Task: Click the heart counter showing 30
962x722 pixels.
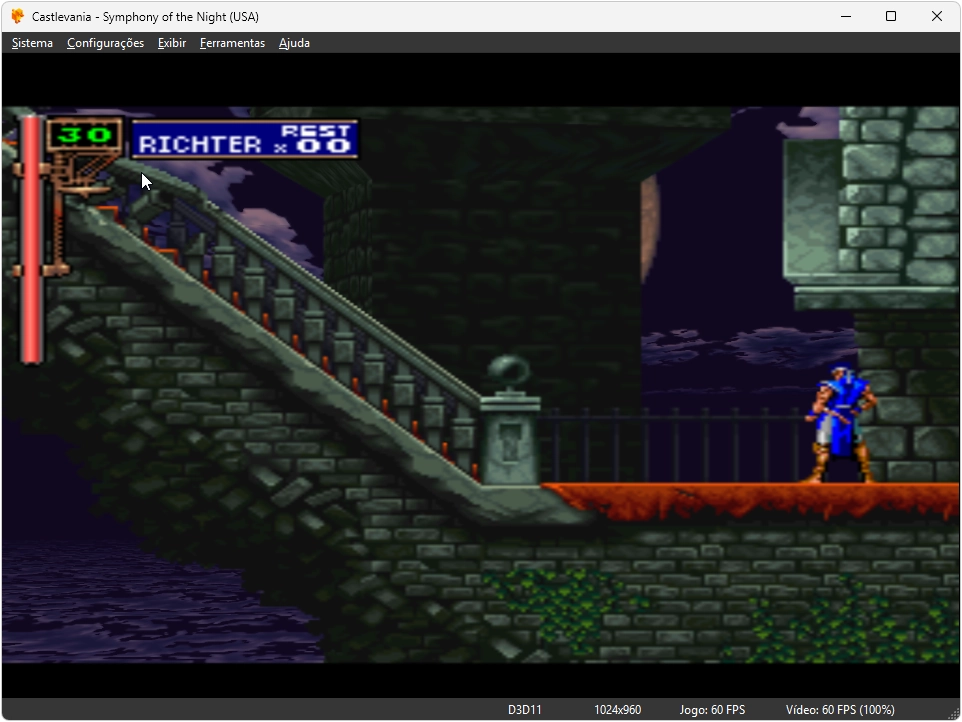Action: pyautogui.click(x=85, y=134)
